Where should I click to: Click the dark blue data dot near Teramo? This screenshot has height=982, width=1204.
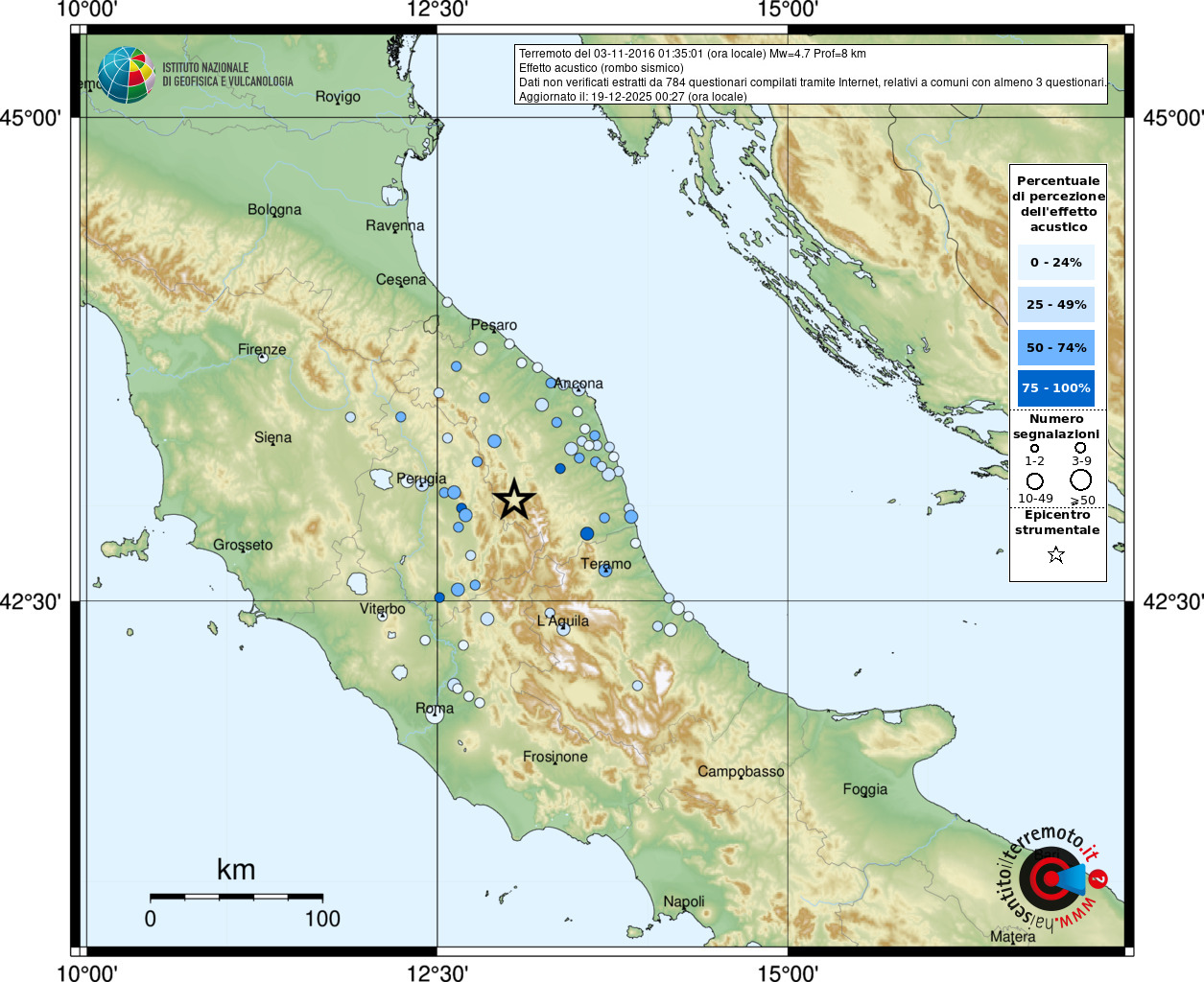point(587,533)
